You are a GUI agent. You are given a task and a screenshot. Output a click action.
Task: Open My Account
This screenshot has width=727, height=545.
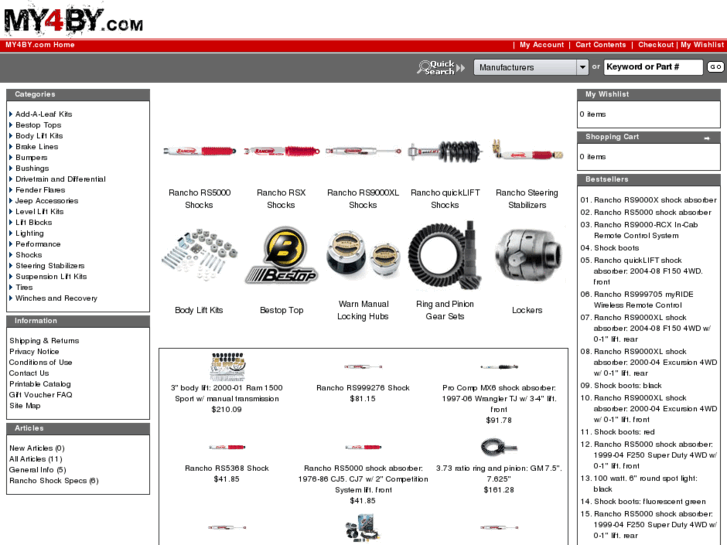click(x=542, y=45)
